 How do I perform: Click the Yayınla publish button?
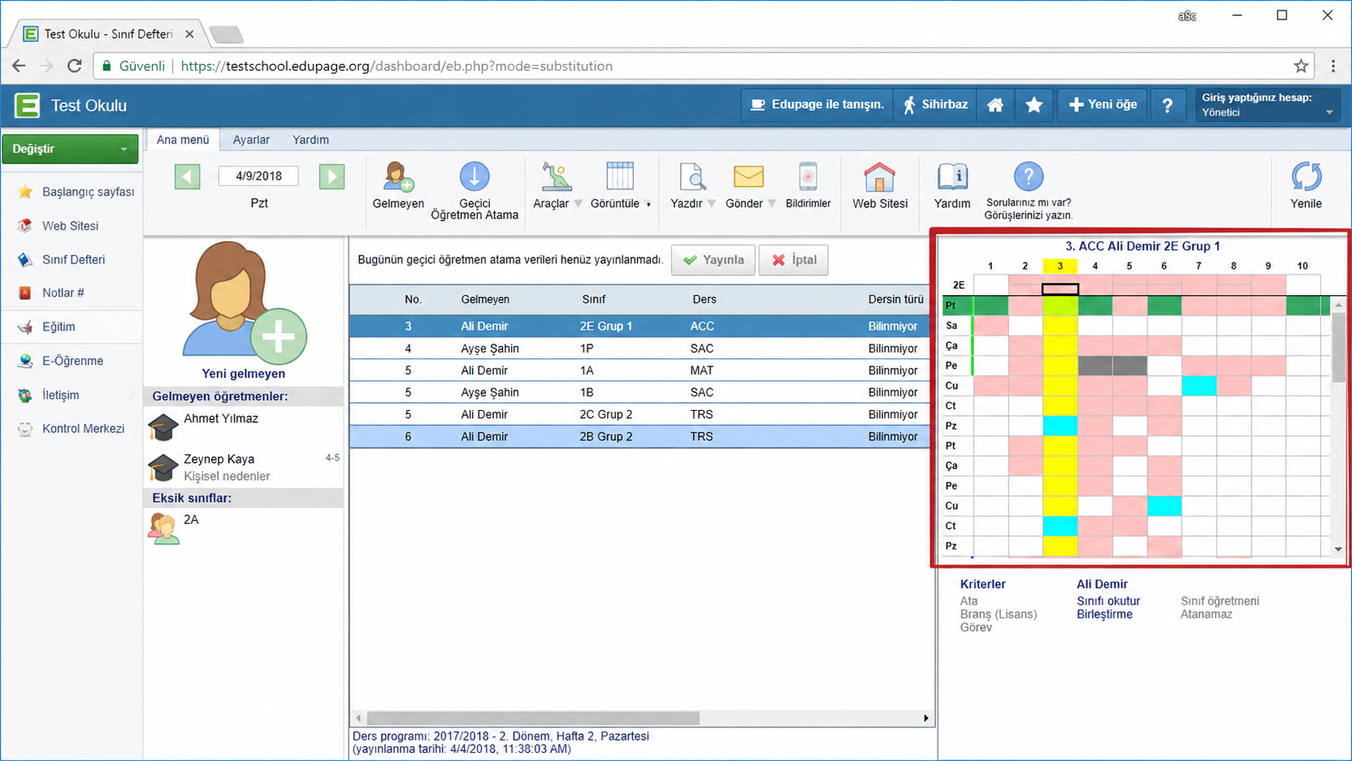(713, 260)
